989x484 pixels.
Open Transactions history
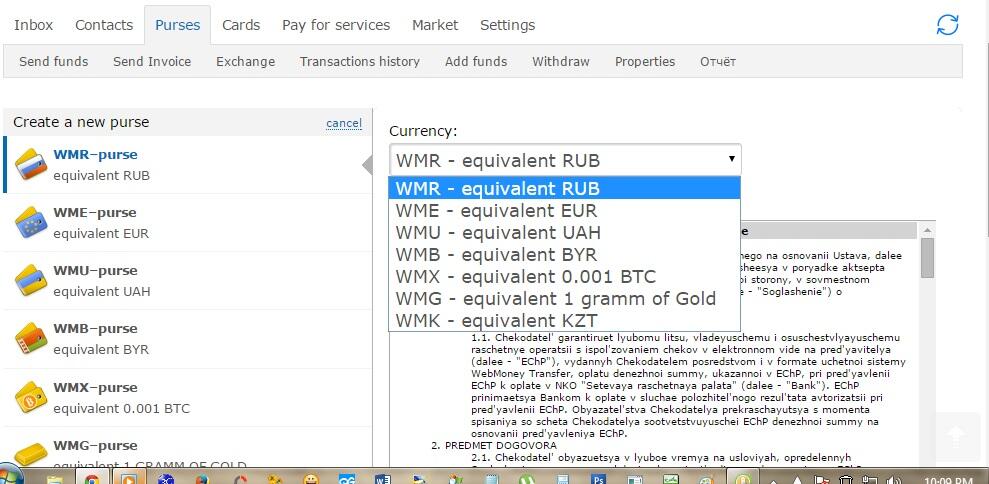[x=360, y=61]
